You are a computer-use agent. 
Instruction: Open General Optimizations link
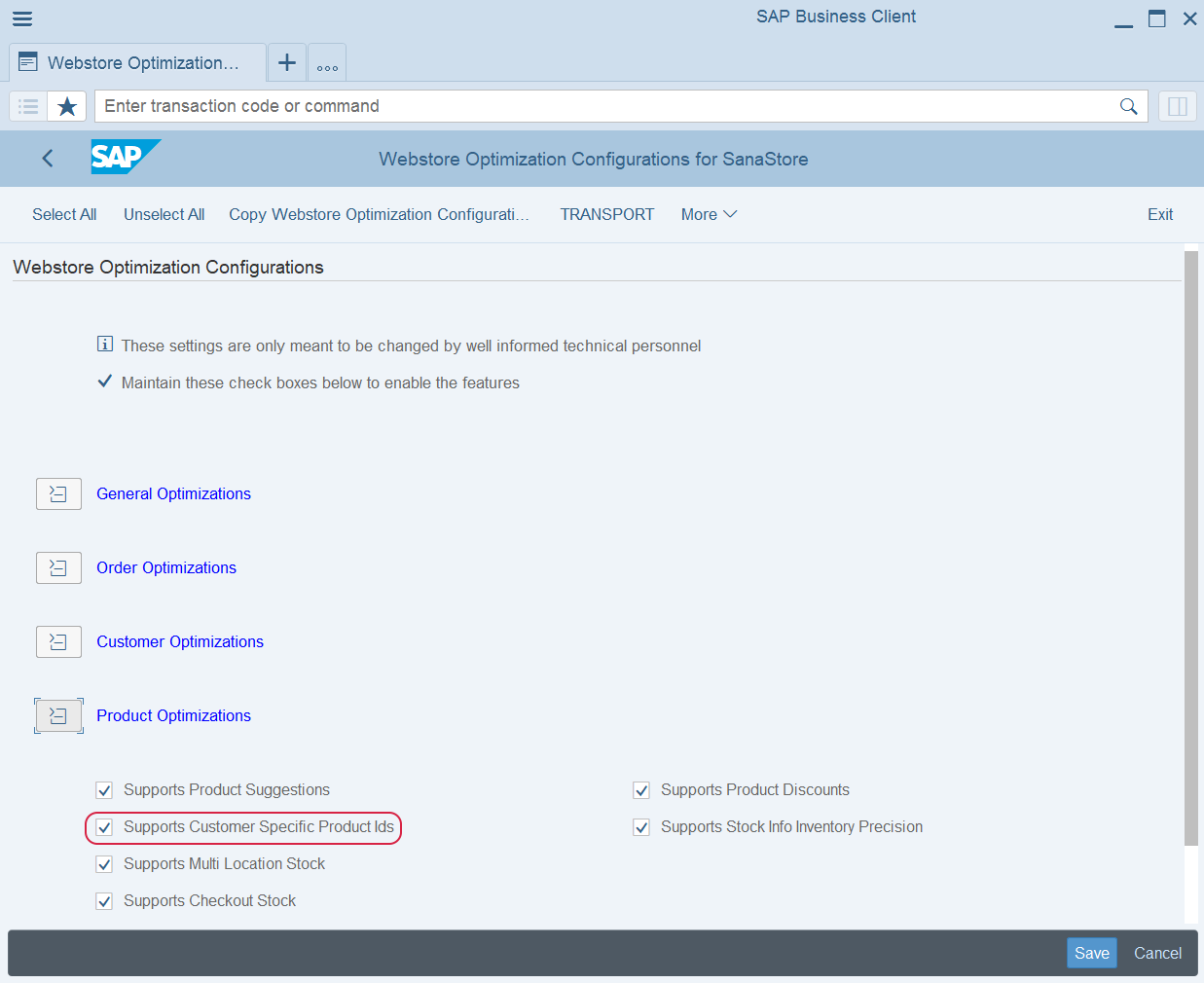[173, 493]
